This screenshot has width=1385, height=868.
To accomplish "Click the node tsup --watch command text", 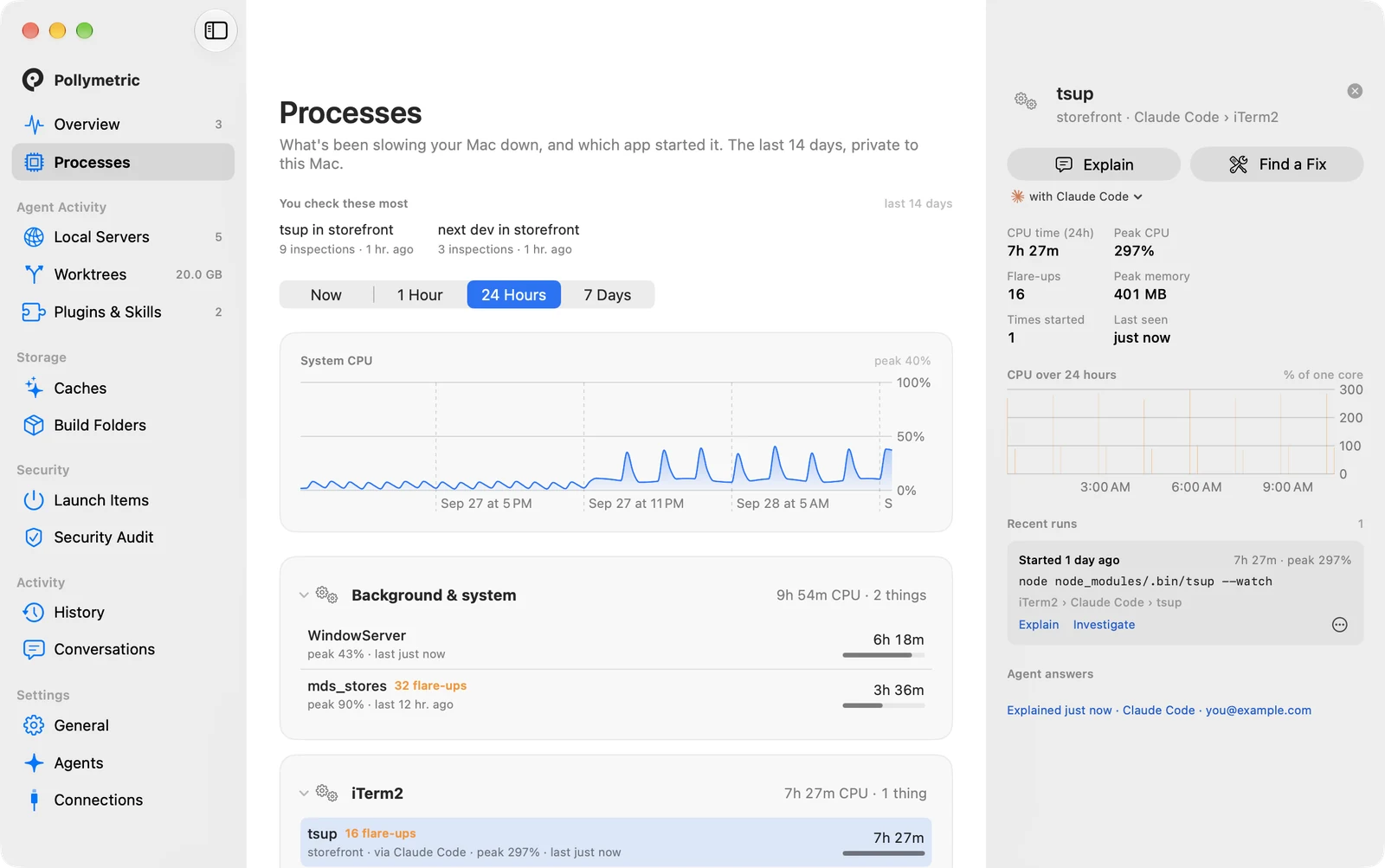I will point(1145,582).
